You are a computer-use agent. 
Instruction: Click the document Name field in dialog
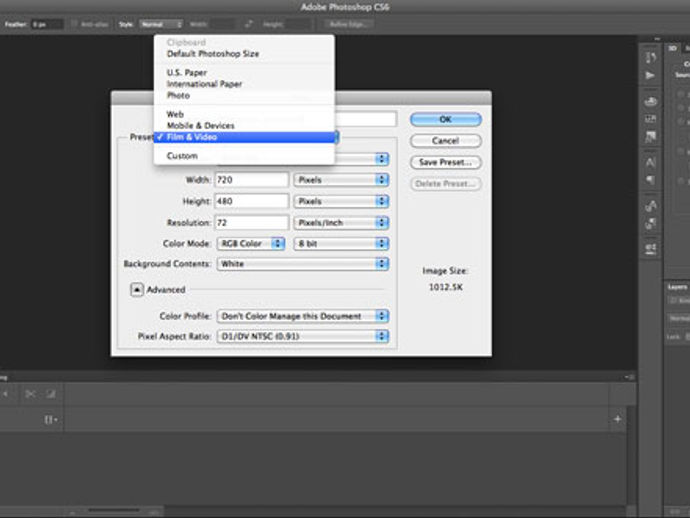[366, 119]
